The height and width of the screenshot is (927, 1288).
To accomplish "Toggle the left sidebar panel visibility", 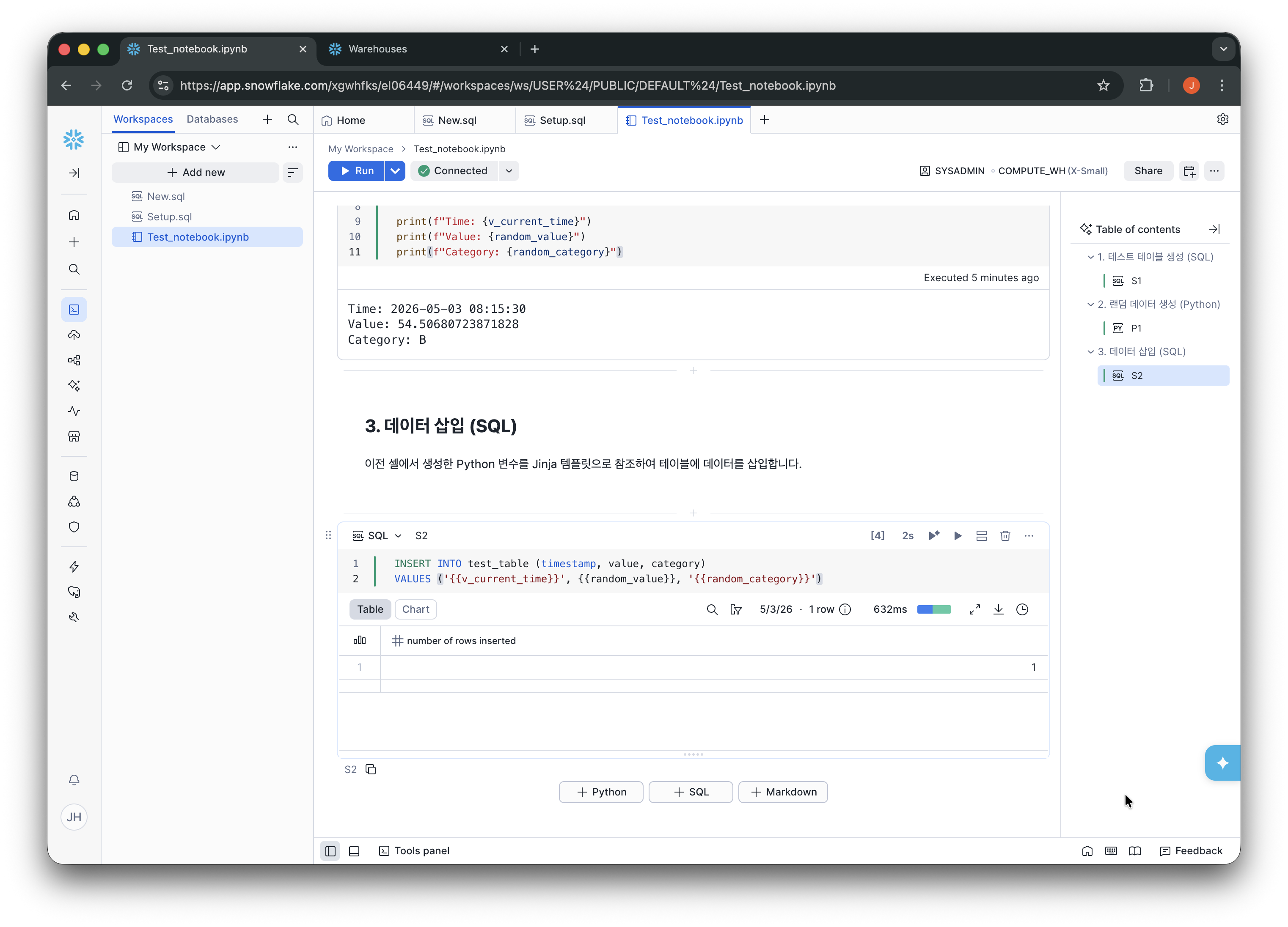I will coord(330,851).
